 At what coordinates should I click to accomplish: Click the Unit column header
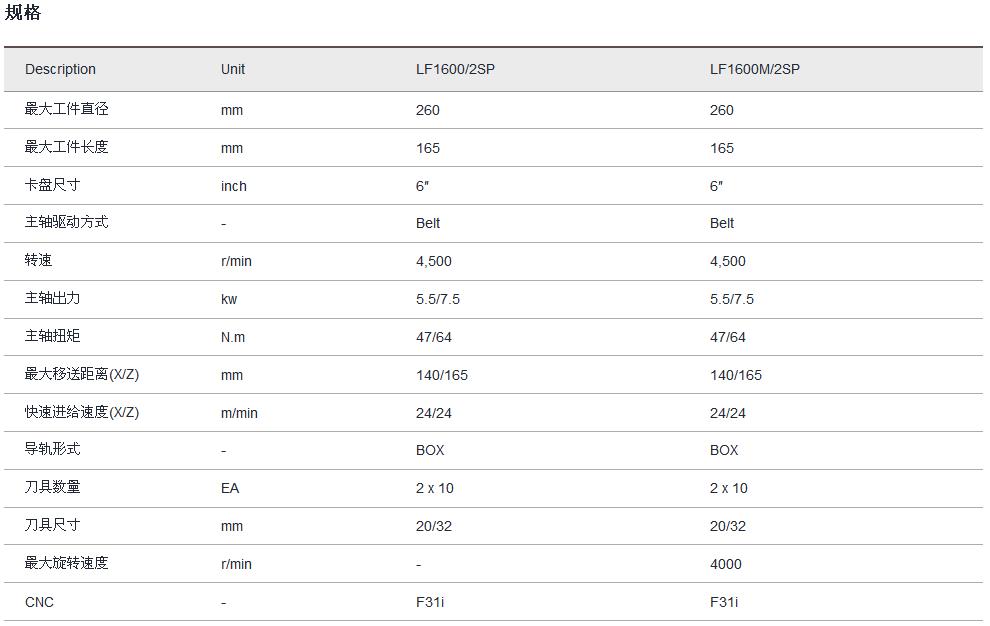point(232,69)
